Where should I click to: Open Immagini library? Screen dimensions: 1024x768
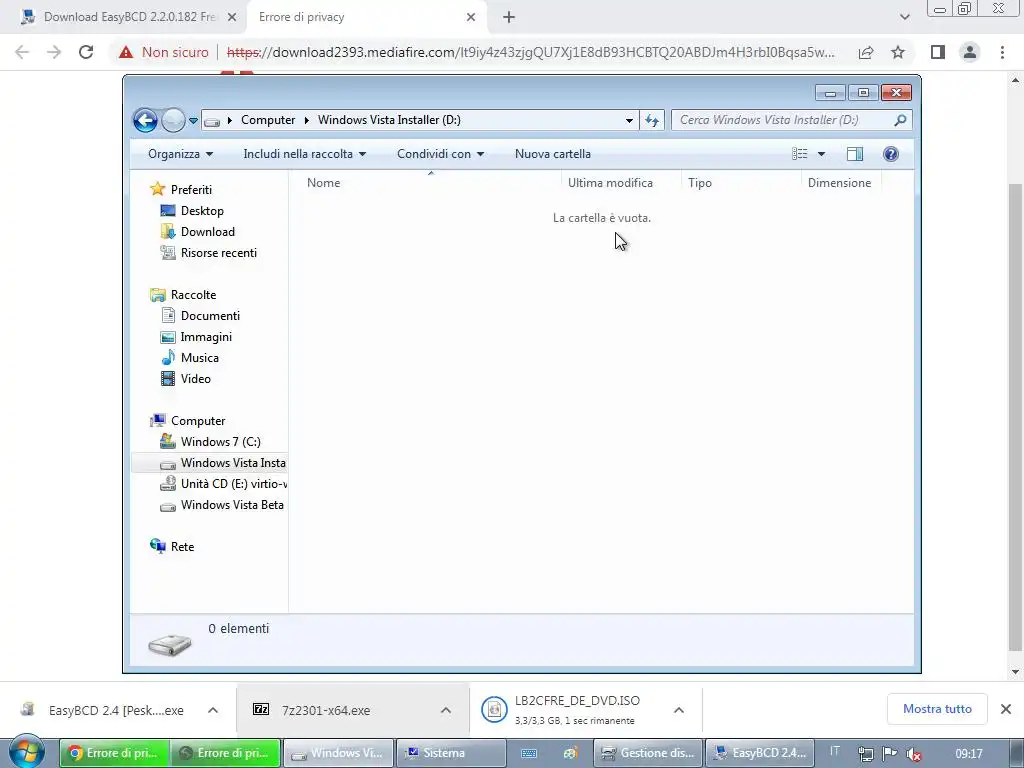point(206,337)
